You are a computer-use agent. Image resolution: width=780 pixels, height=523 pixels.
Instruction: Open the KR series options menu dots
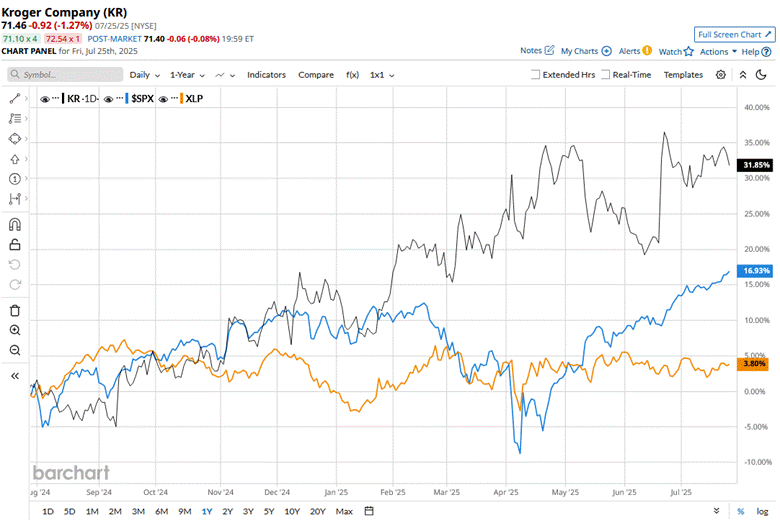point(56,99)
